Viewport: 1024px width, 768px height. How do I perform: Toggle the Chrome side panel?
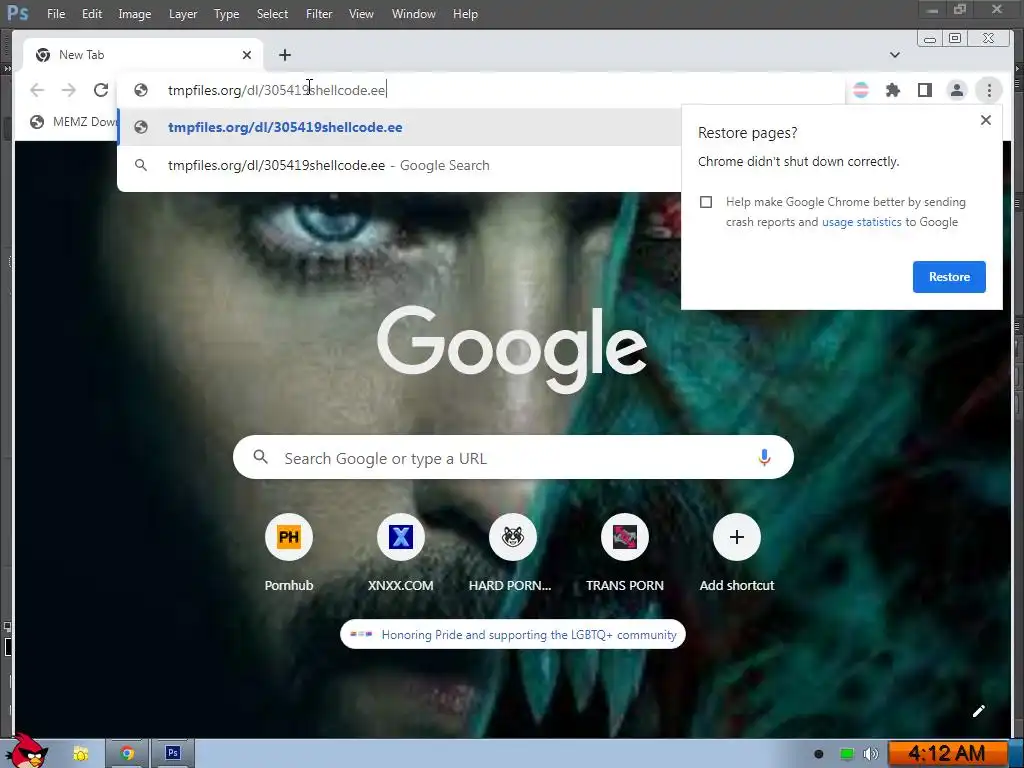tap(925, 90)
